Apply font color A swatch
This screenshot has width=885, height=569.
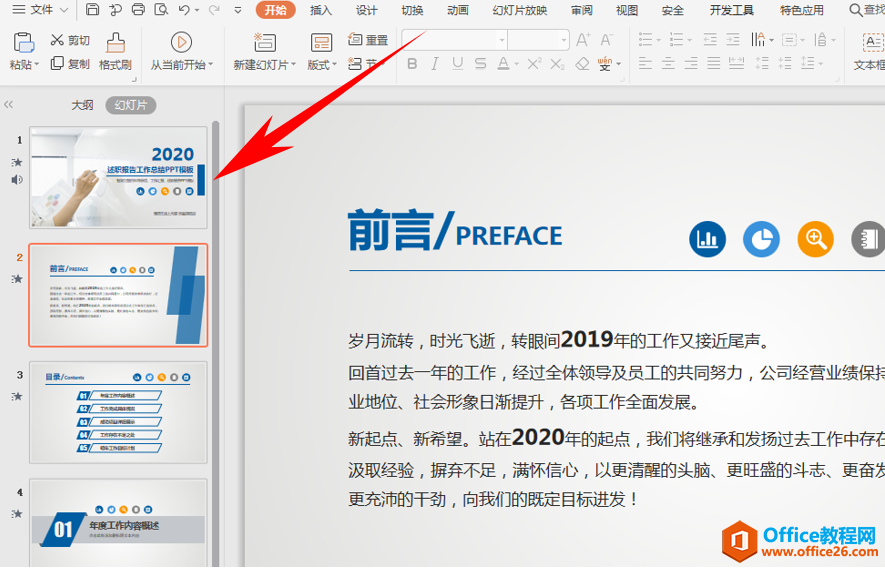coord(503,64)
